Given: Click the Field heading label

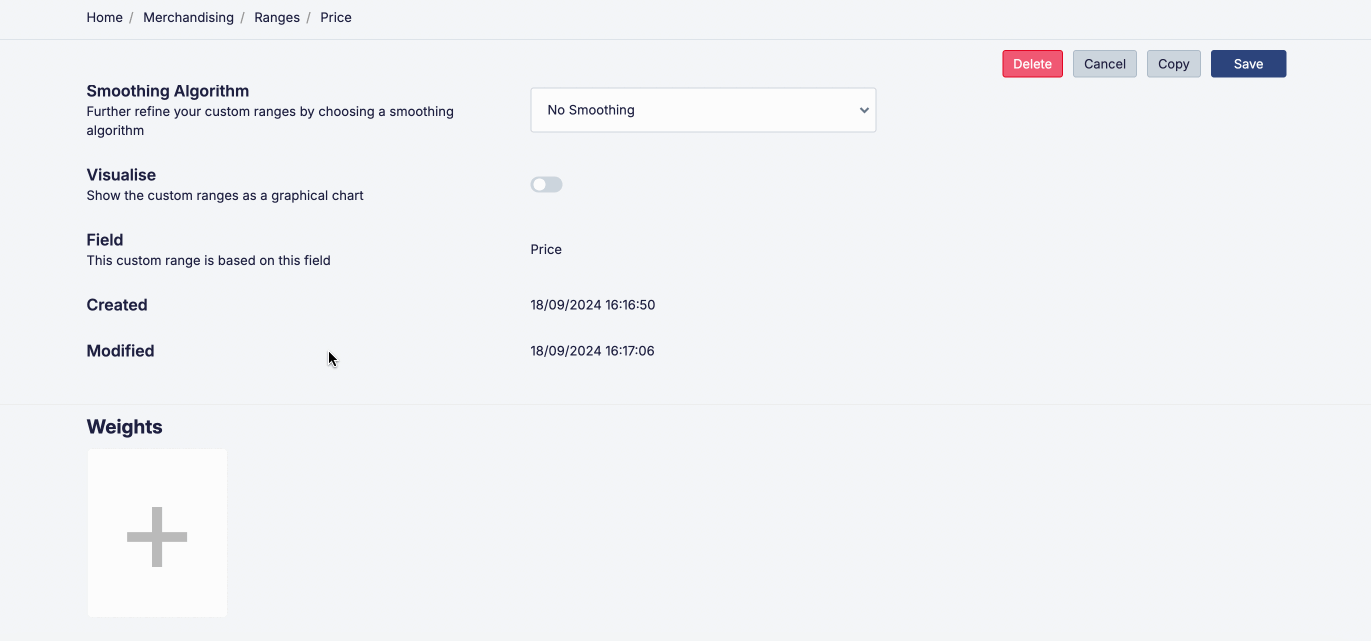Looking at the screenshot, I should point(105,240).
